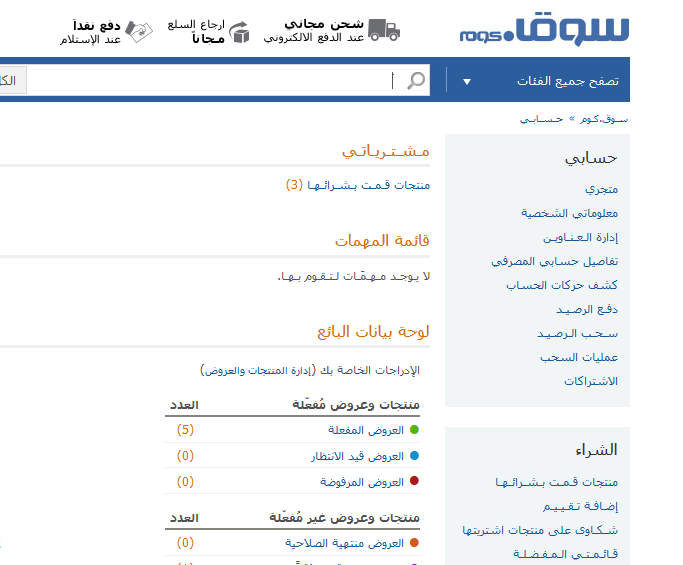This screenshot has width=683, height=565.
Task: Open حسابي breadcrumb link
Action: (541, 119)
